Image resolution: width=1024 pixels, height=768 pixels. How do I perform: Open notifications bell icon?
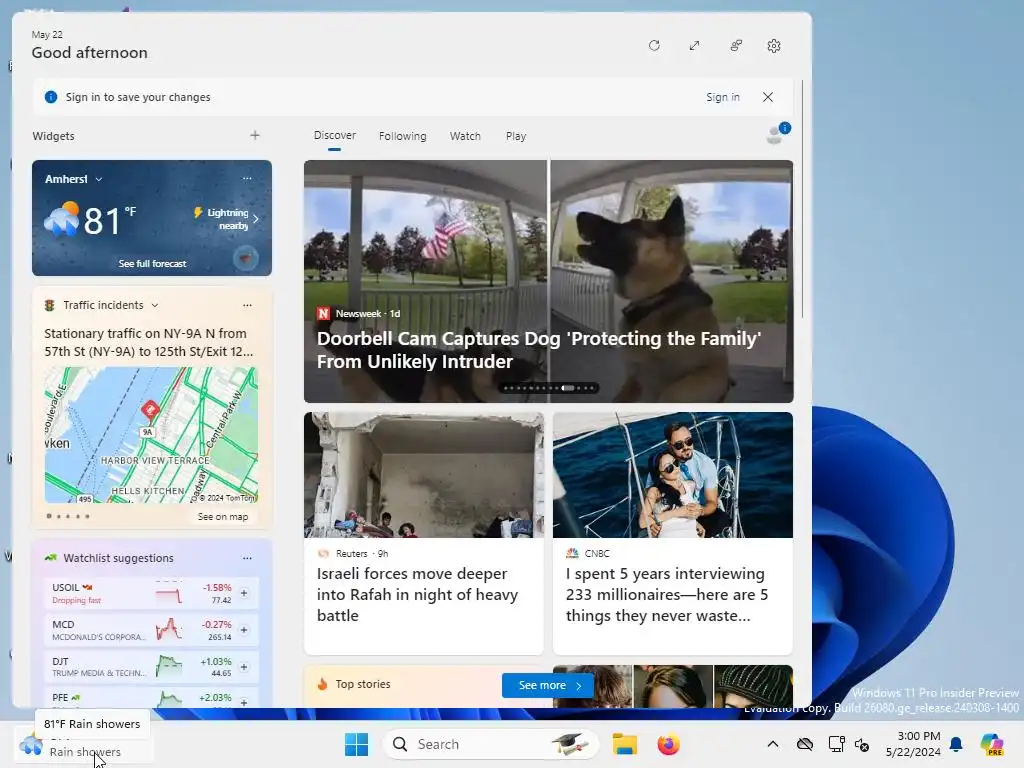point(956,744)
